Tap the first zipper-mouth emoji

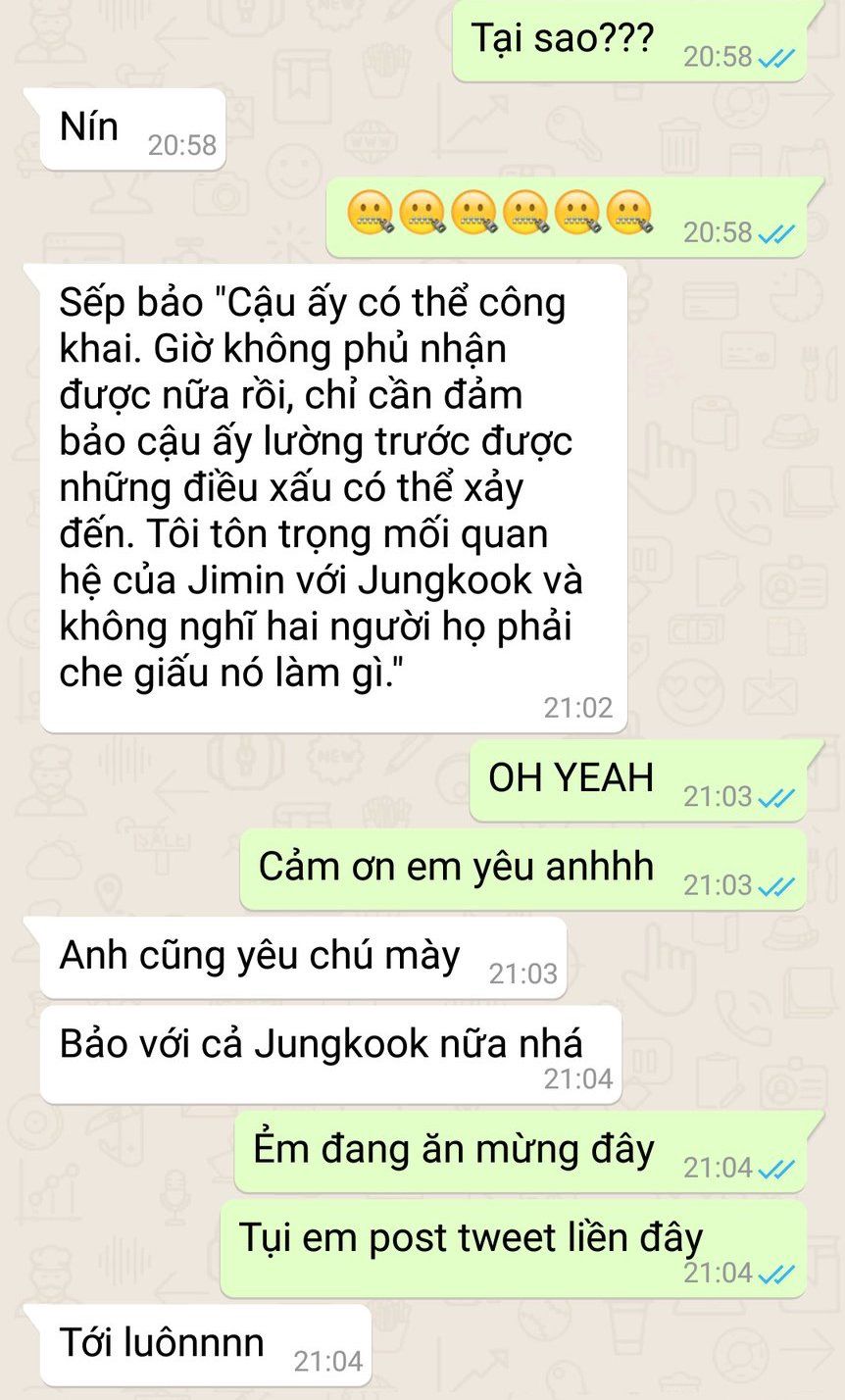pos(372,214)
